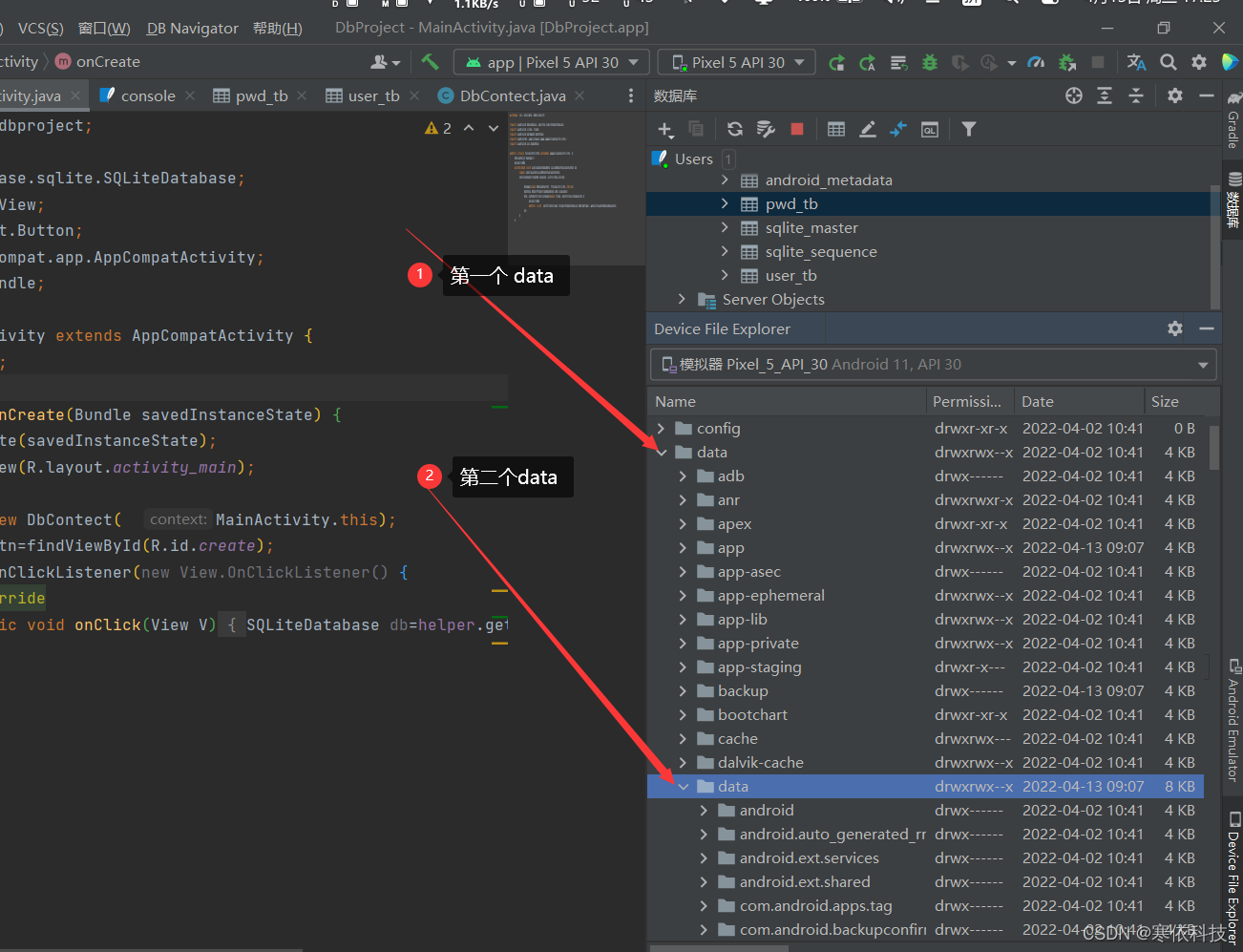Viewport: 1243px width, 952px height.
Task: Expand the user_tb table node
Action: 725,275
